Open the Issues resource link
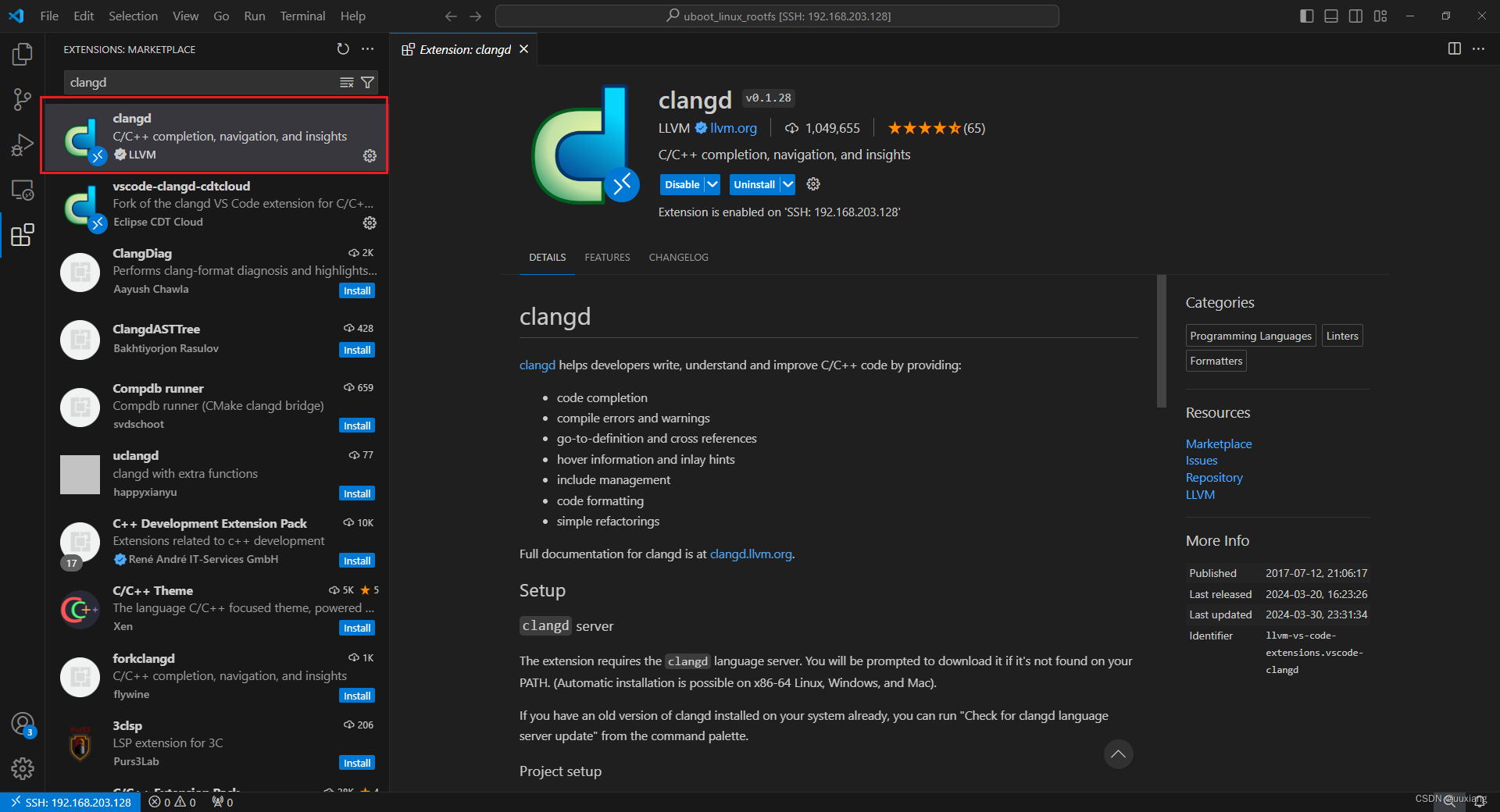Screen dimensions: 1500x812 tap(1201, 461)
